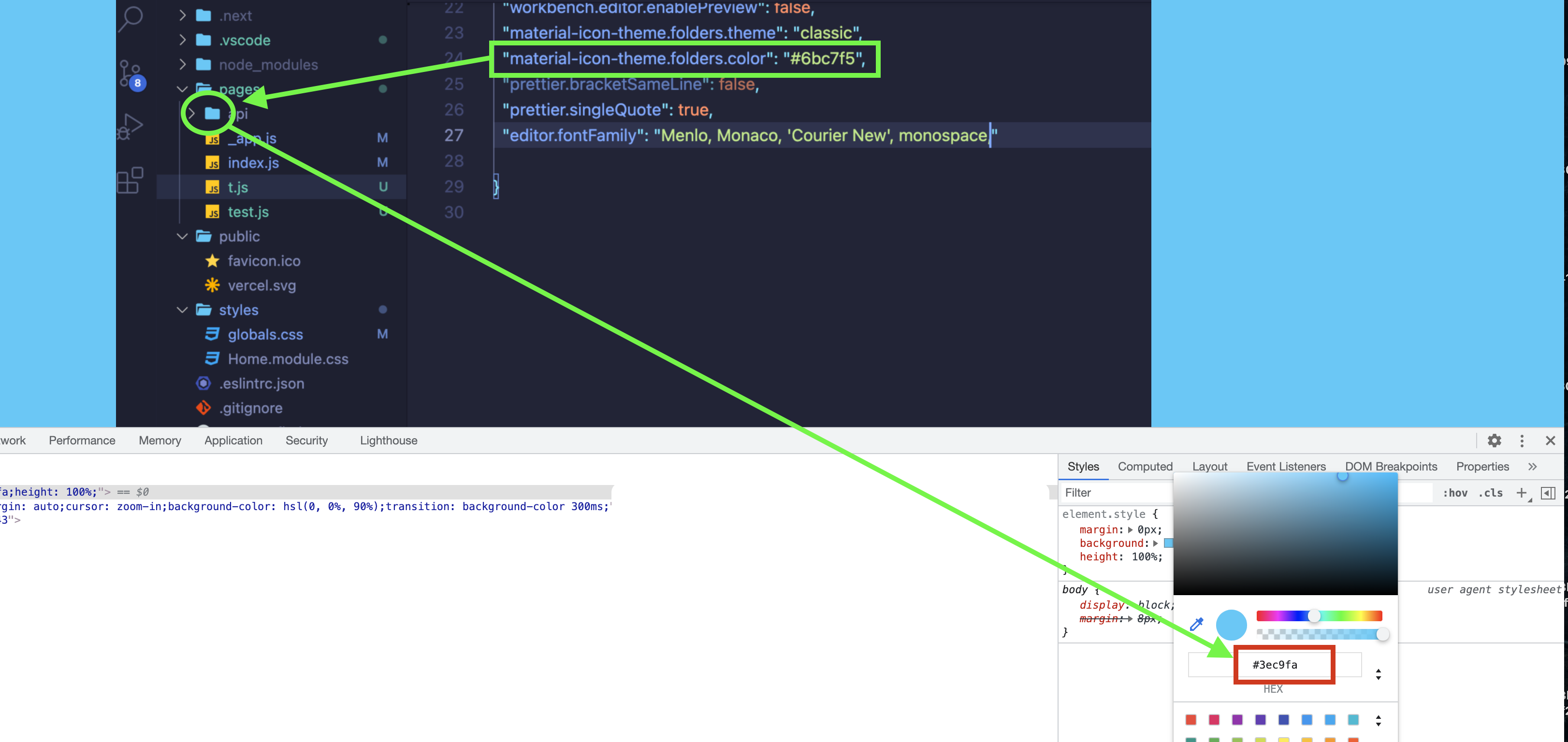Collapse the styles folder

pos(182,310)
